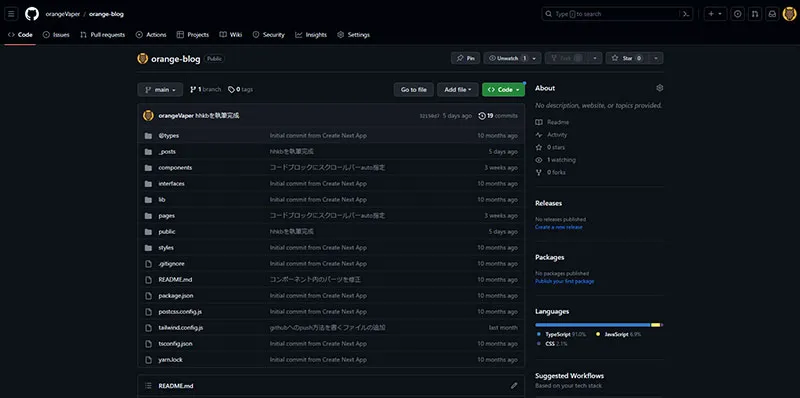Viewport: 800px width, 398px height.
Task: Click the commit author avatar
Action: (148, 116)
